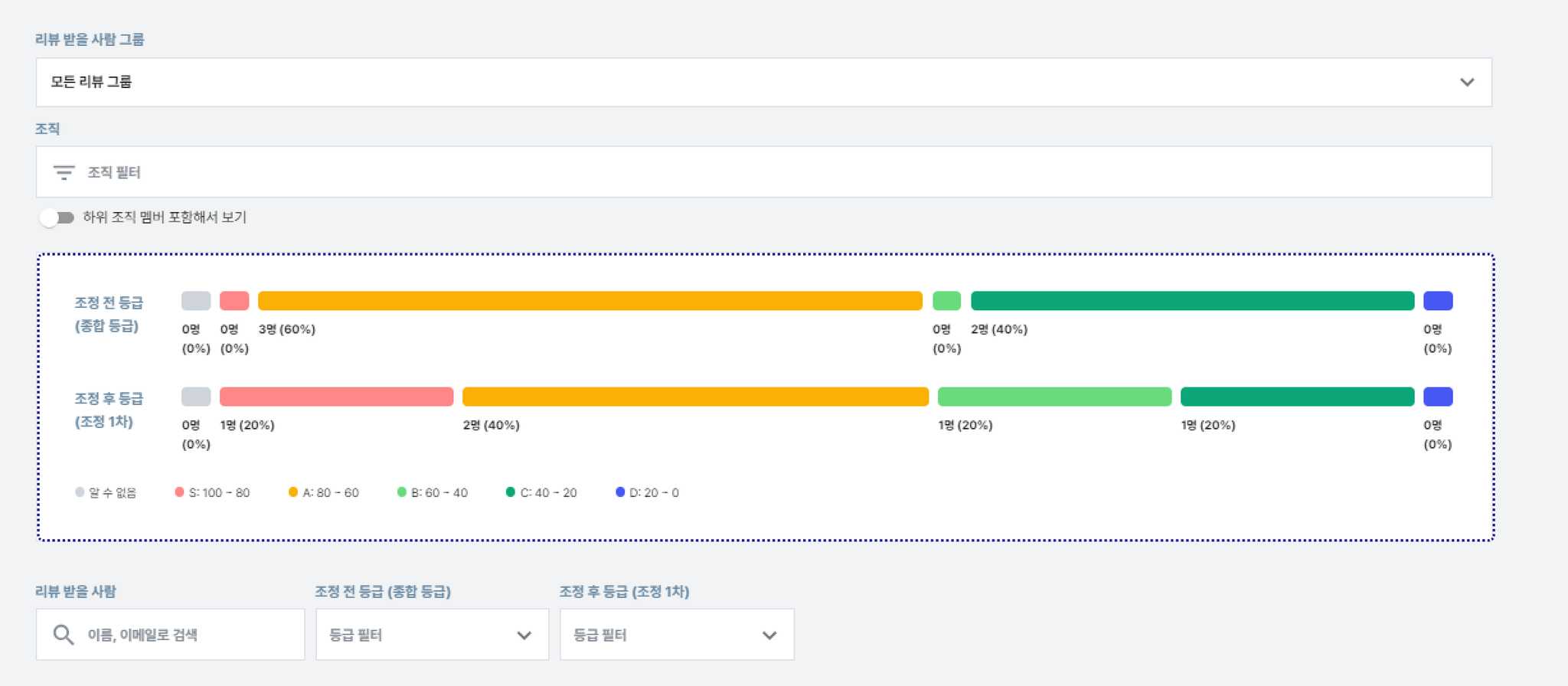Click the pink 1명 (20%) bar in 조정 후 등급
The image size is (1568, 686).
click(x=336, y=397)
